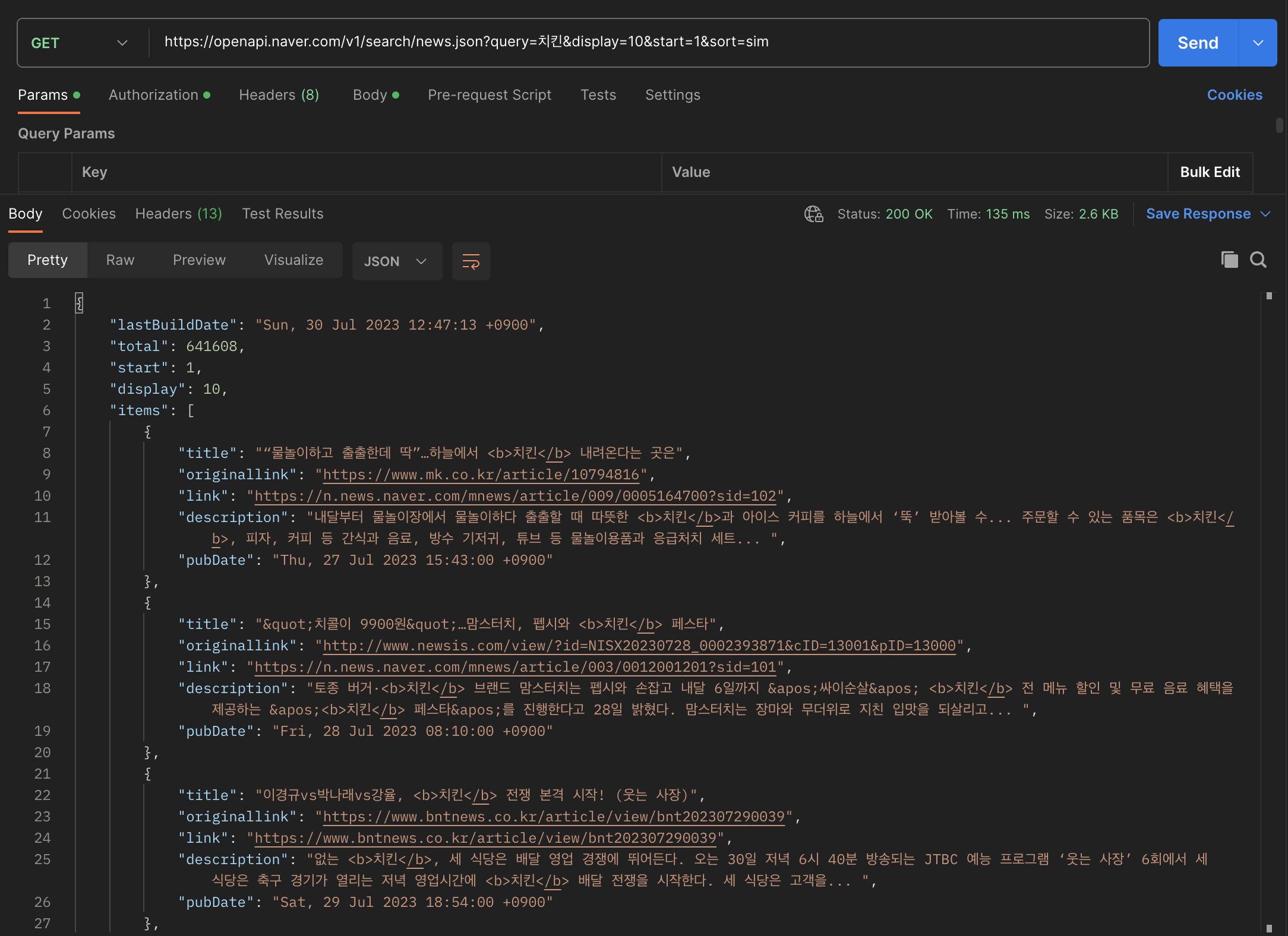Open the Test Results tab

pos(283,214)
